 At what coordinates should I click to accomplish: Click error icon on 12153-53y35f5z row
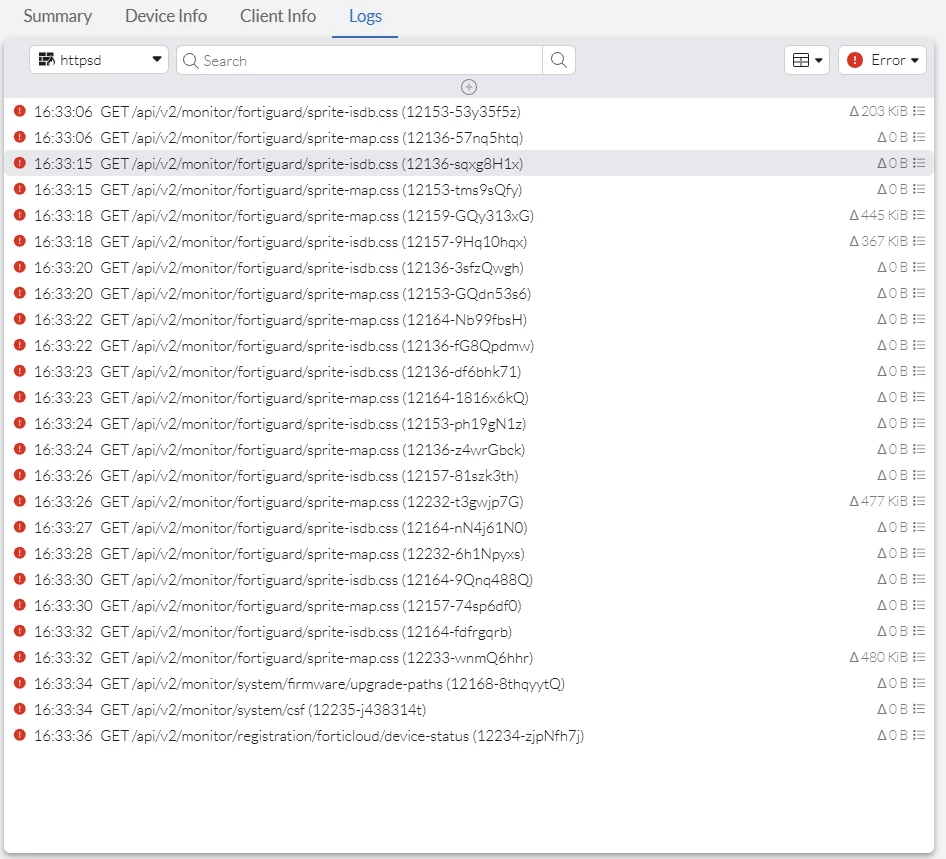coord(20,111)
